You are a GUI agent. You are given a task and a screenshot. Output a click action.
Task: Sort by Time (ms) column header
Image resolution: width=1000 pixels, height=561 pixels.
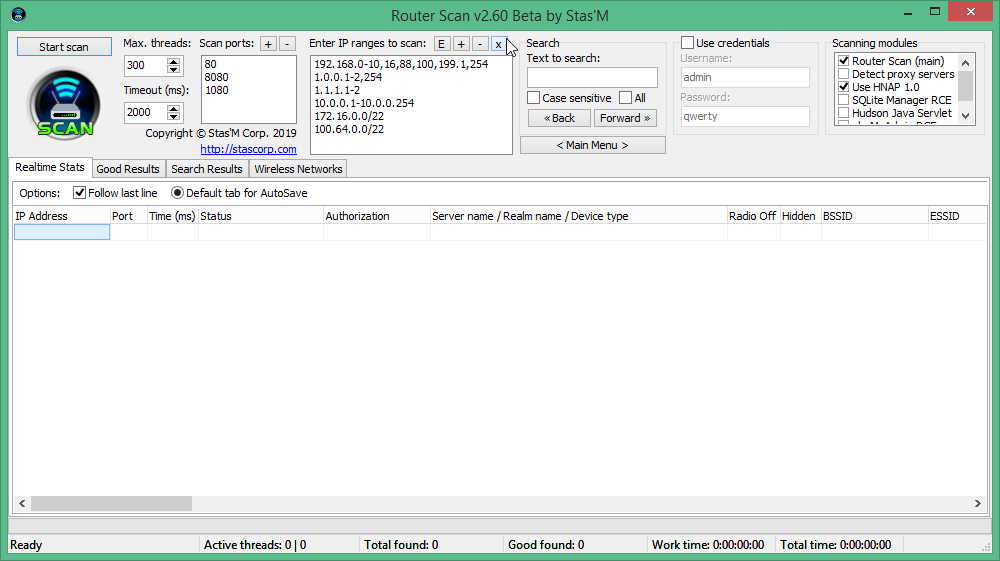[172, 216]
